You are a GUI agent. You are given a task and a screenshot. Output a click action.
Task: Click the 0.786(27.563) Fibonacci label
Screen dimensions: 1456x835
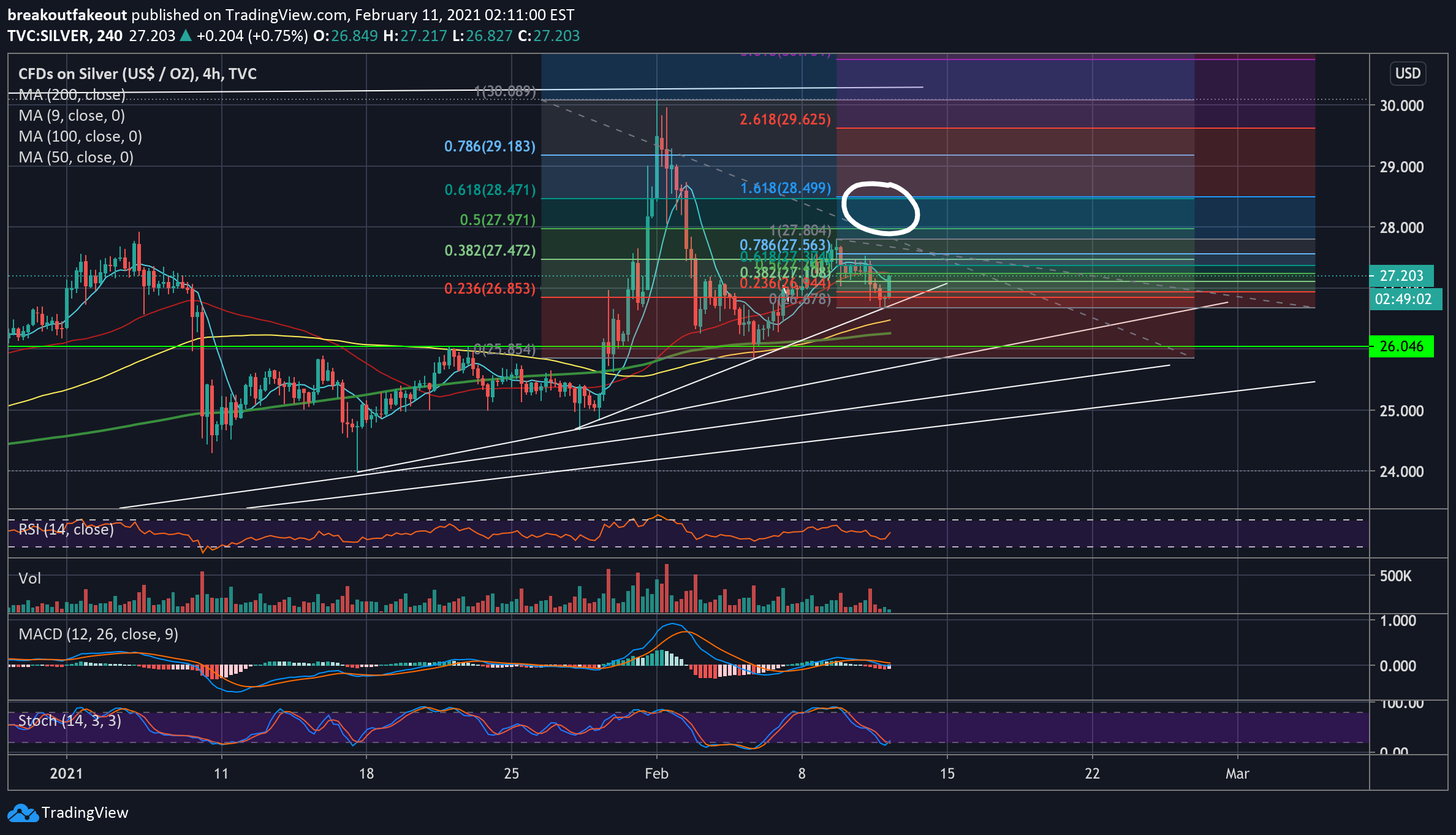tap(785, 246)
